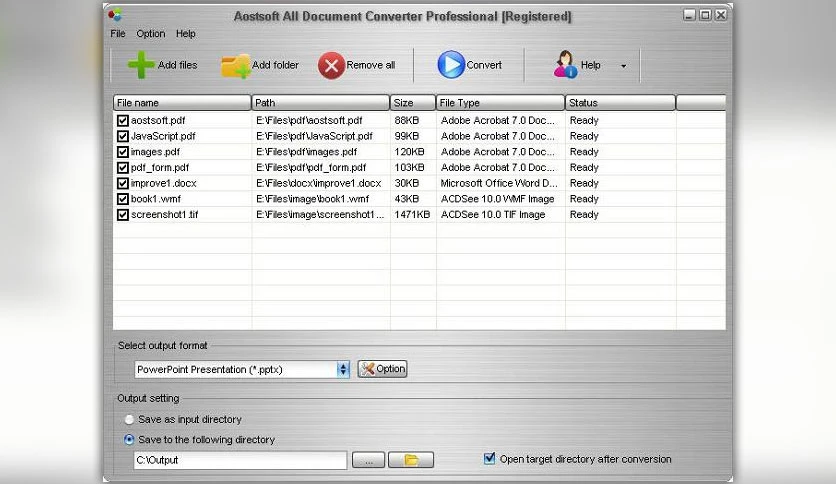Click the 1471KB size cell
This screenshot has height=484, width=836.
click(412, 215)
